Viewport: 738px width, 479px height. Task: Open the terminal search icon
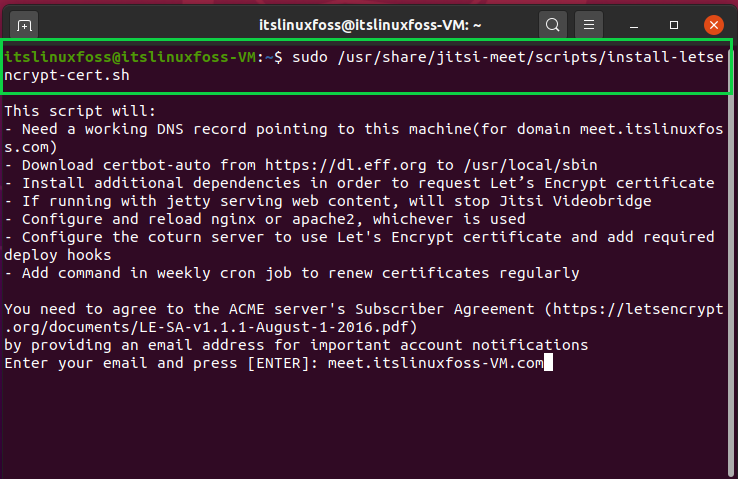click(553, 25)
